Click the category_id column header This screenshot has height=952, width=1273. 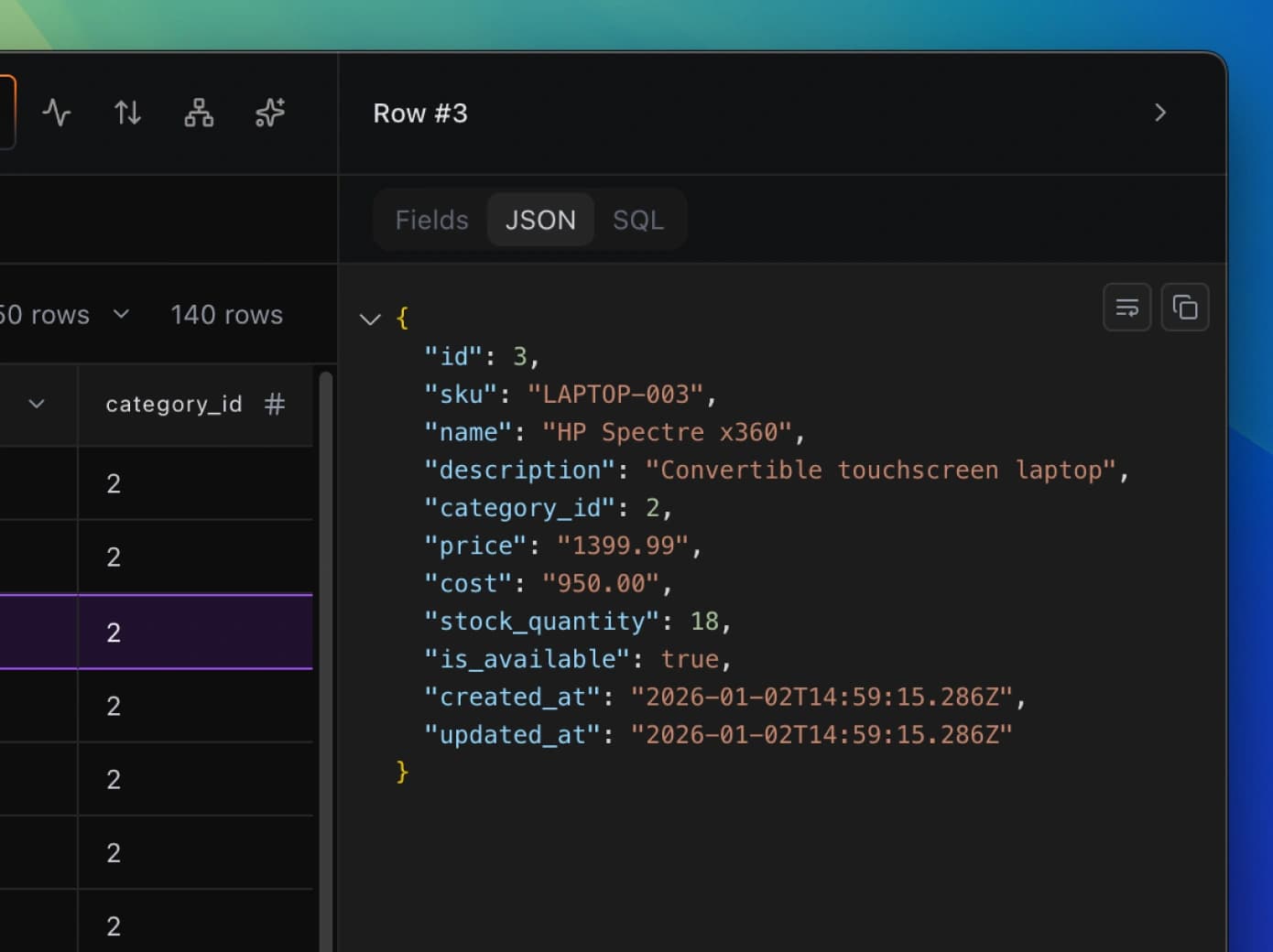coord(195,405)
